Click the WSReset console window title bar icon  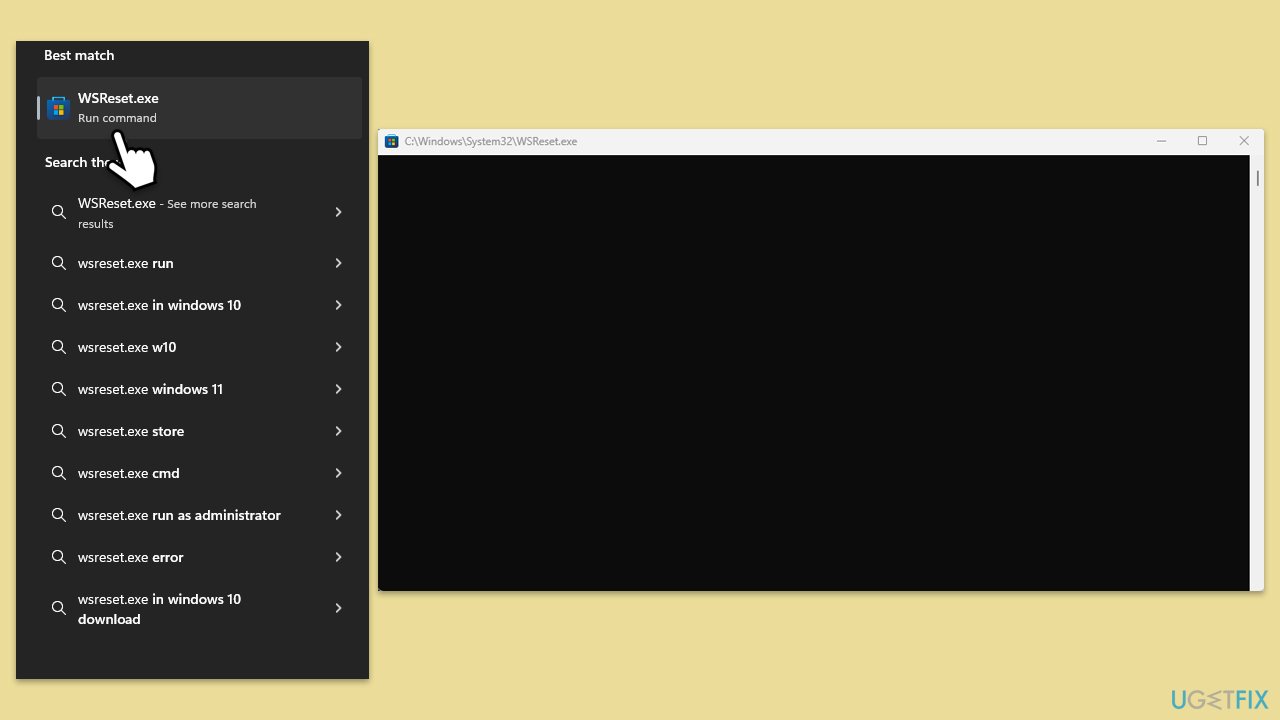(392, 141)
